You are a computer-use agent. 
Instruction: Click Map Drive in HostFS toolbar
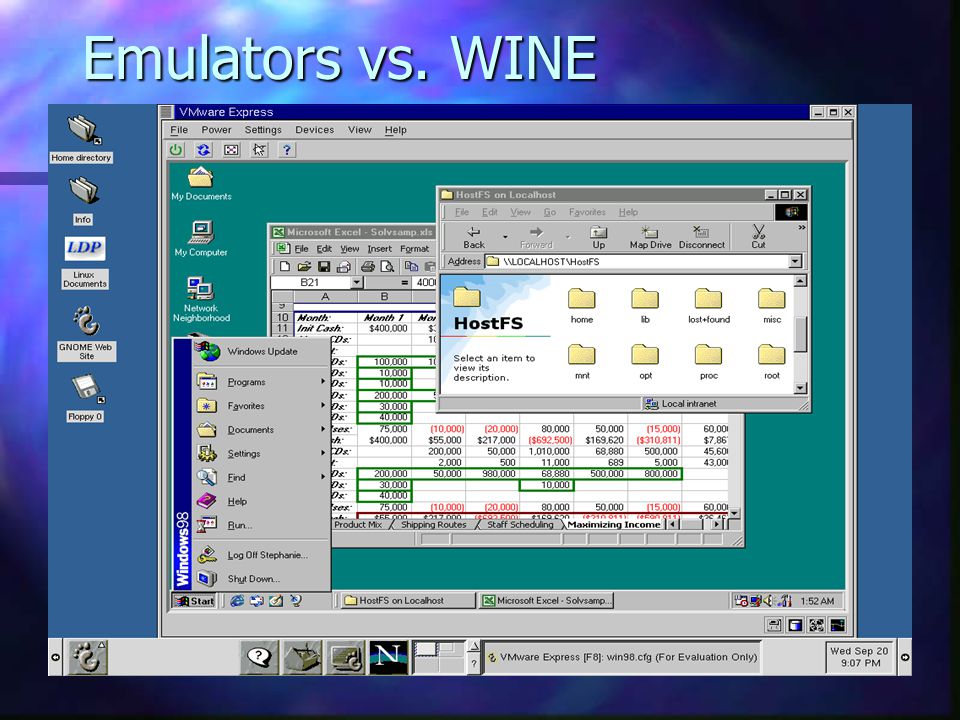click(x=650, y=238)
